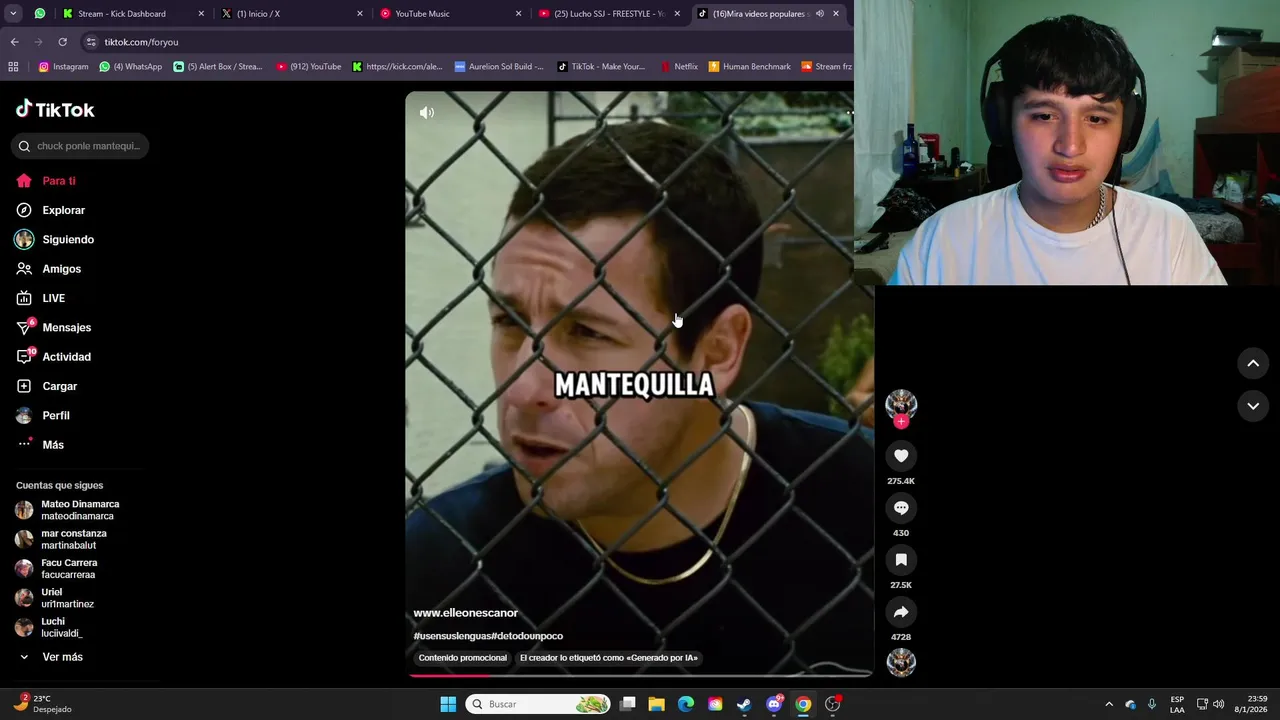The height and width of the screenshot is (720, 1280).
Task: Open the www.elleonescanor creator name
Action: pyautogui.click(x=466, y=613)
